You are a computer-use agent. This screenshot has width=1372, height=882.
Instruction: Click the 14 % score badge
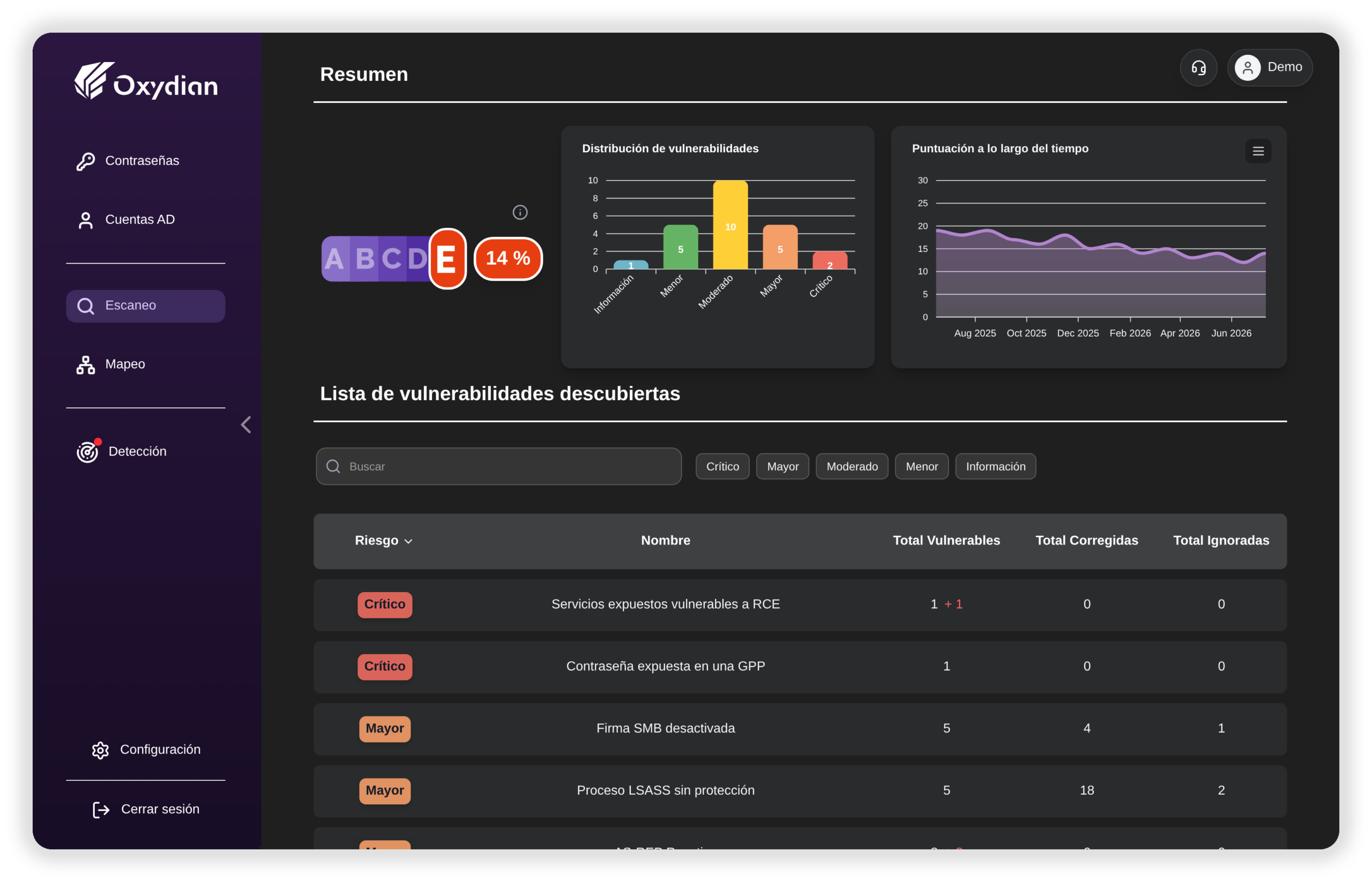508,259
